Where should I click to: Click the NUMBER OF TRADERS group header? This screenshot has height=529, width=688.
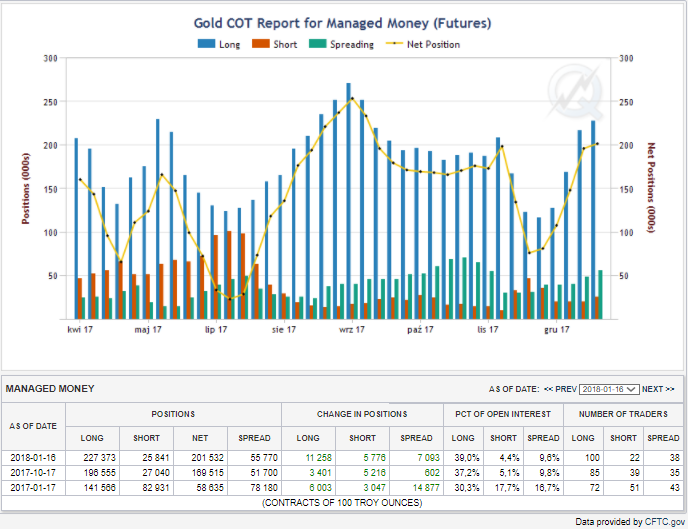pos(623,414)
